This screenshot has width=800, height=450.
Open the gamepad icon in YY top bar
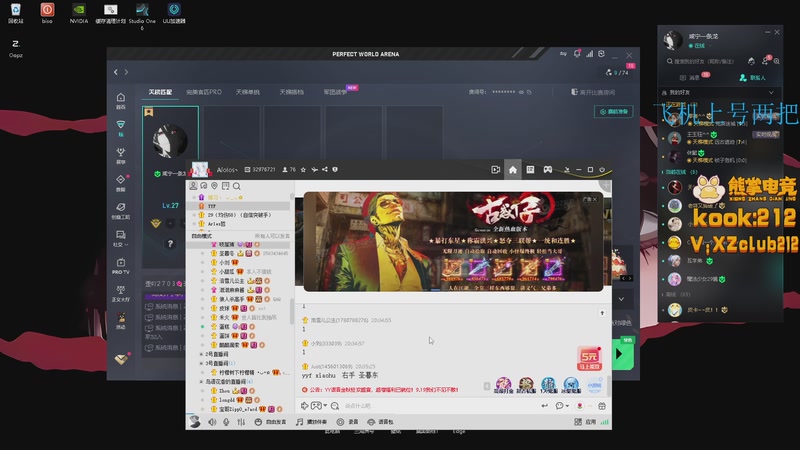coord(547,170)
